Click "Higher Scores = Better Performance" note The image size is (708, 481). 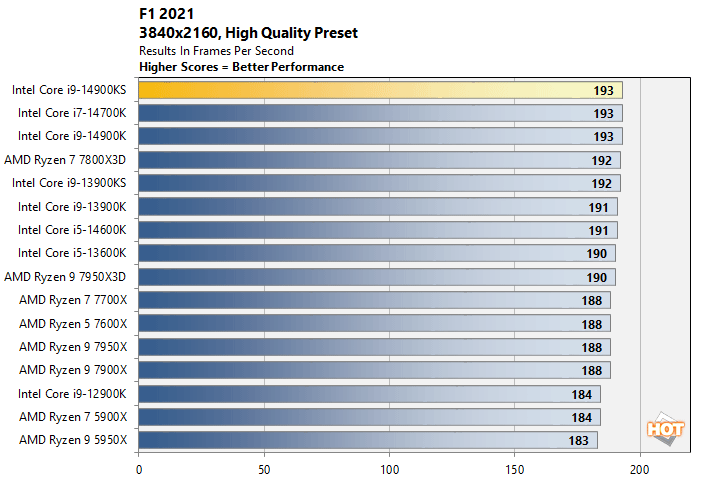click(x=242, y=67)
